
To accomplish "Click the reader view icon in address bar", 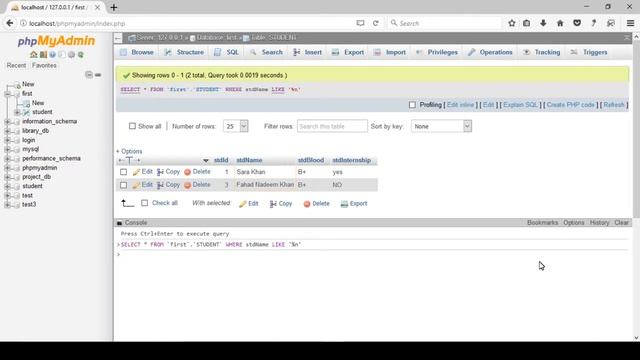I will click(x=360, y=23).
